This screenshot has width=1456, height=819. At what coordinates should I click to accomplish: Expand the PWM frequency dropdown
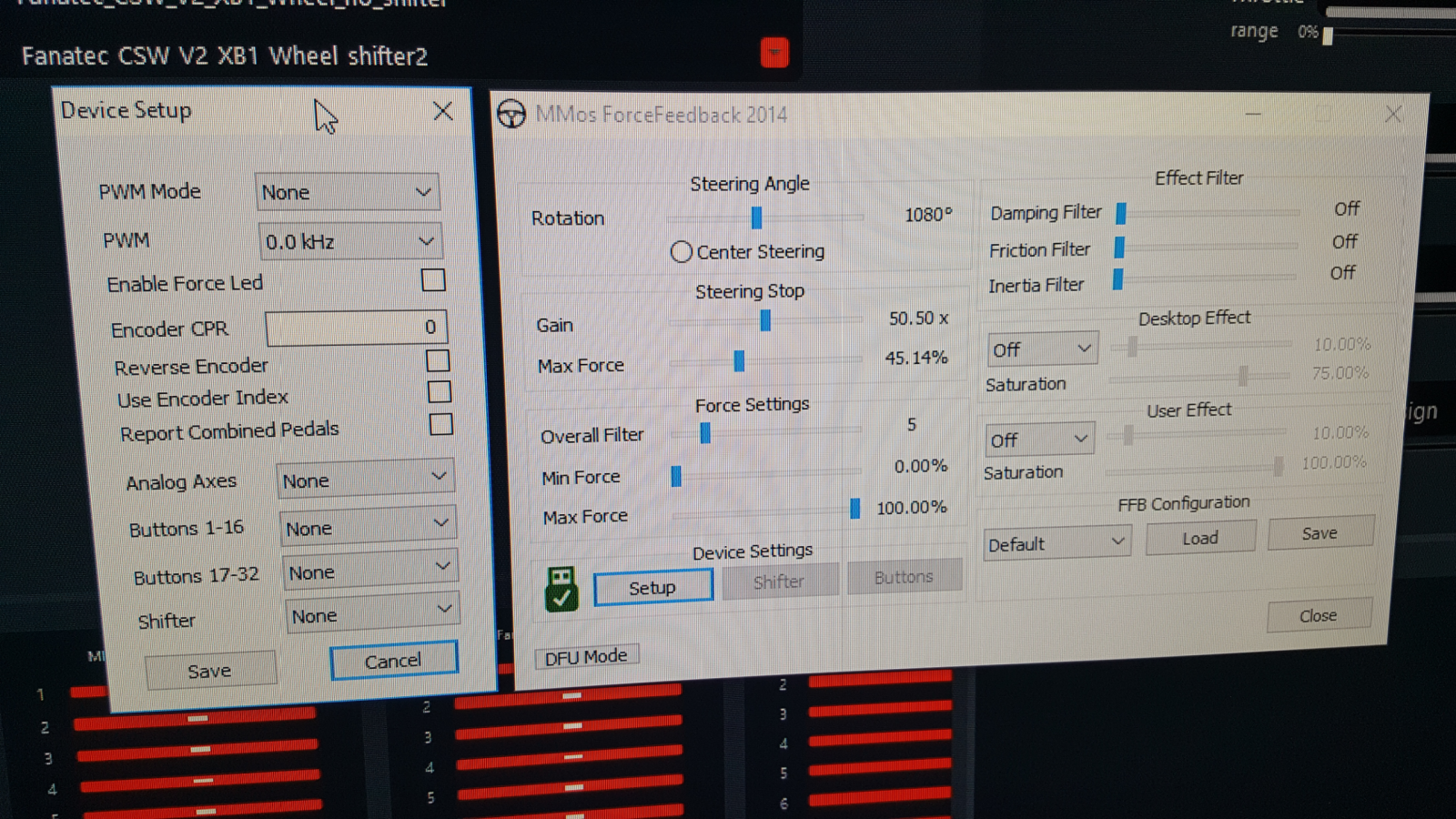[350, 241]
